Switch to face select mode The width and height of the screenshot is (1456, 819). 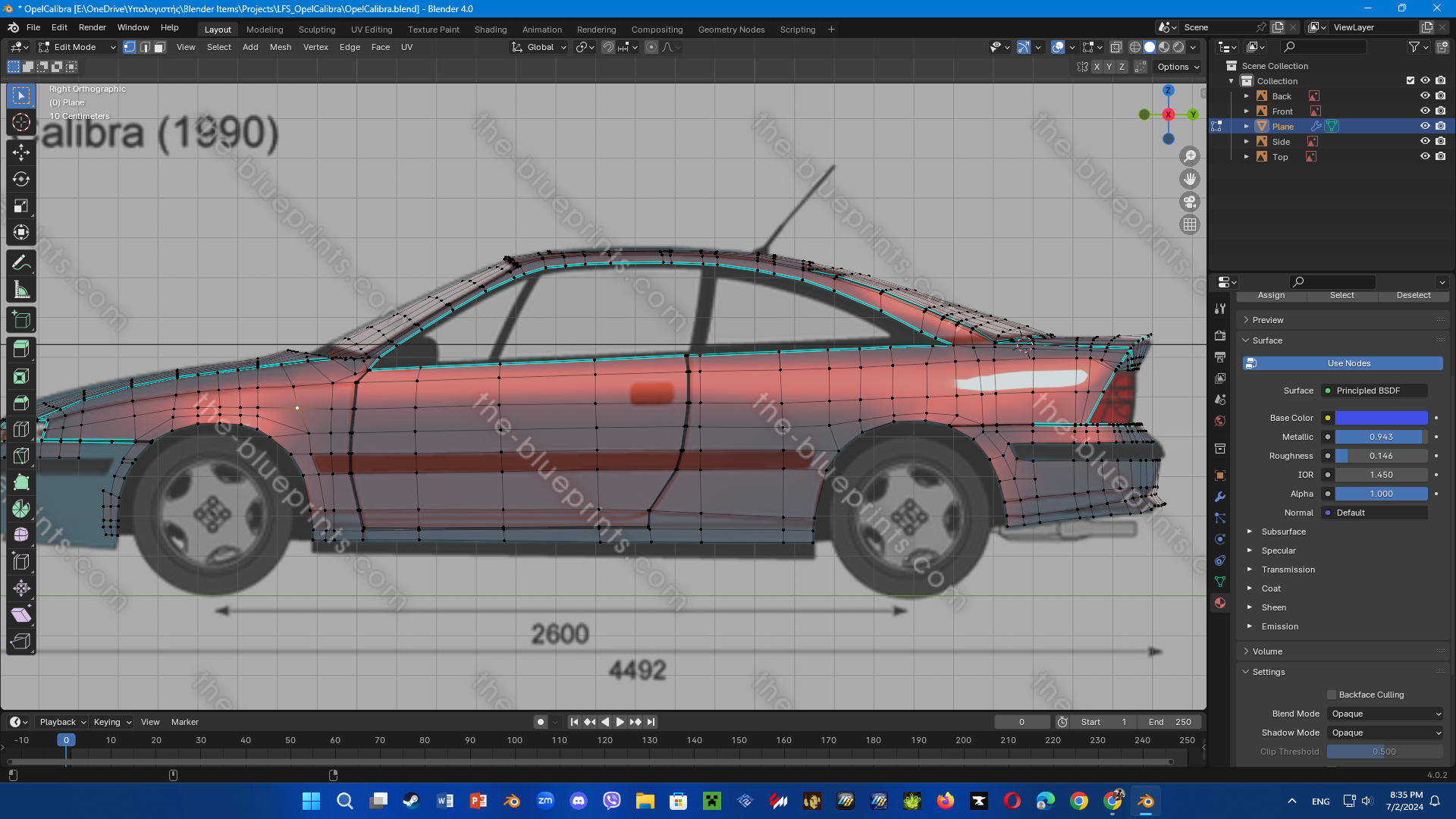(x=159, y=47)
